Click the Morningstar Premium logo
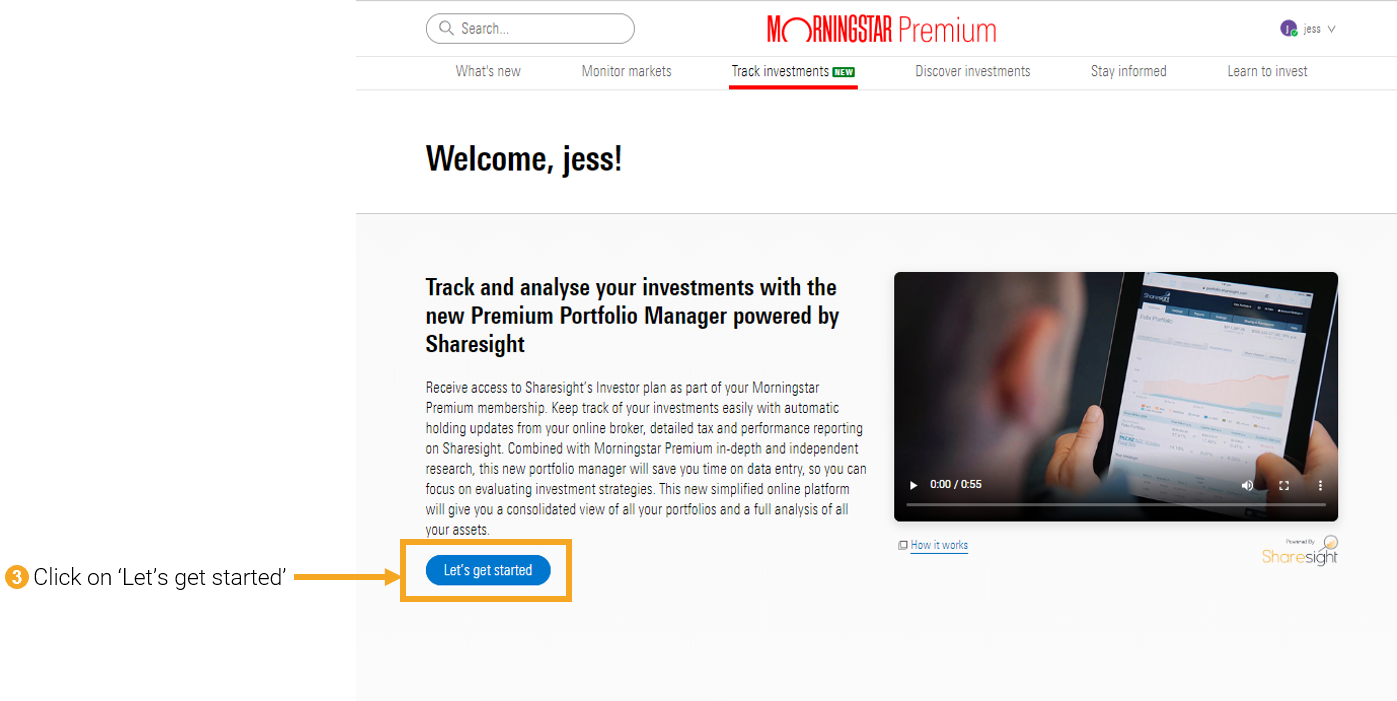Screen dimensions: 1397x701 882,29
